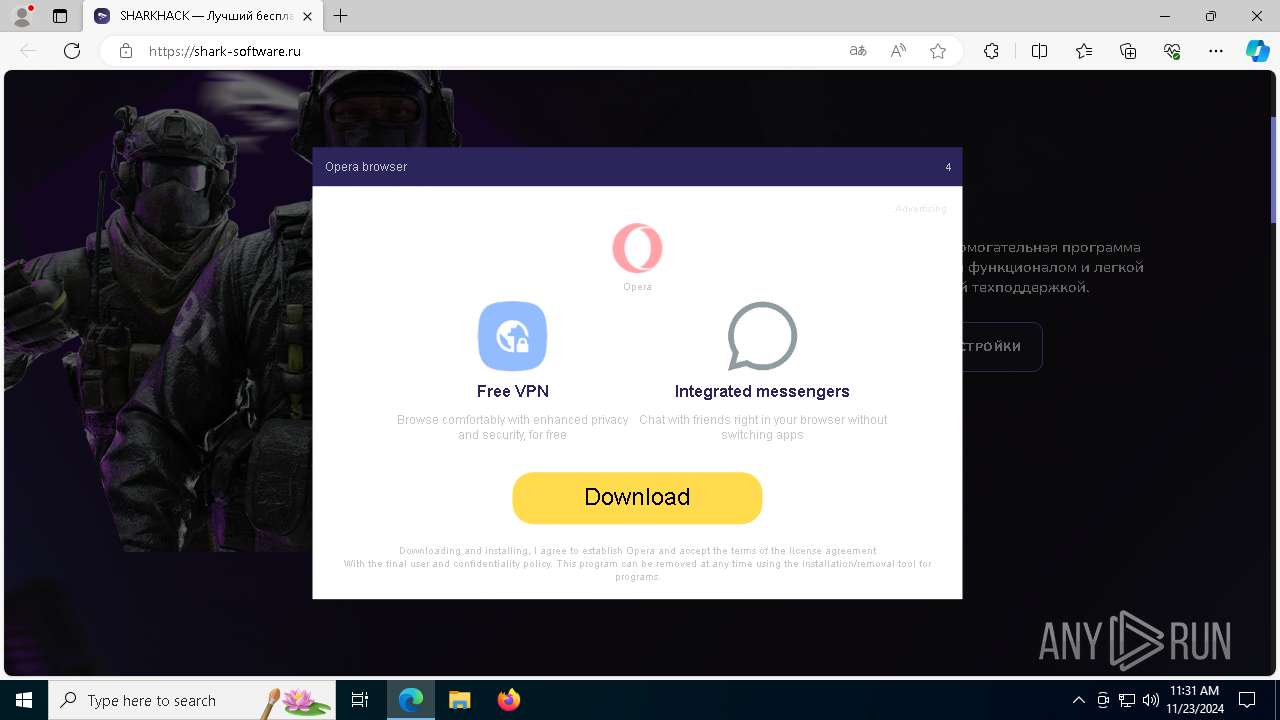The height and width of the screenshot is (720, 1280).
Task: Click the Free VPN heading
Action: pos(513,391)
